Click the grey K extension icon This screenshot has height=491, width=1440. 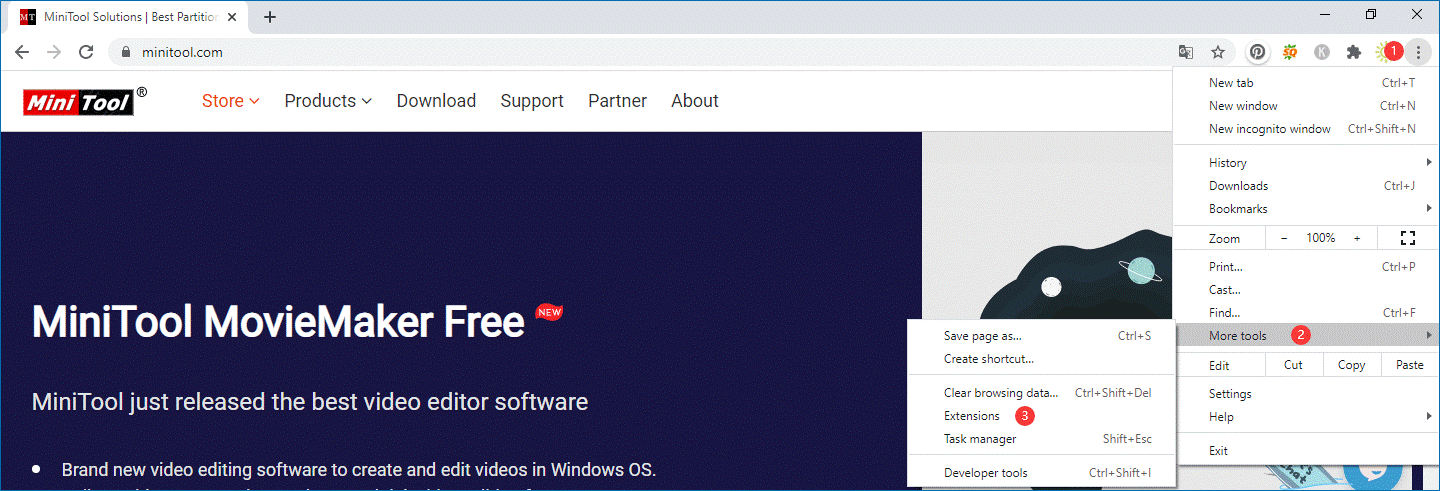tap(1322, 52)
